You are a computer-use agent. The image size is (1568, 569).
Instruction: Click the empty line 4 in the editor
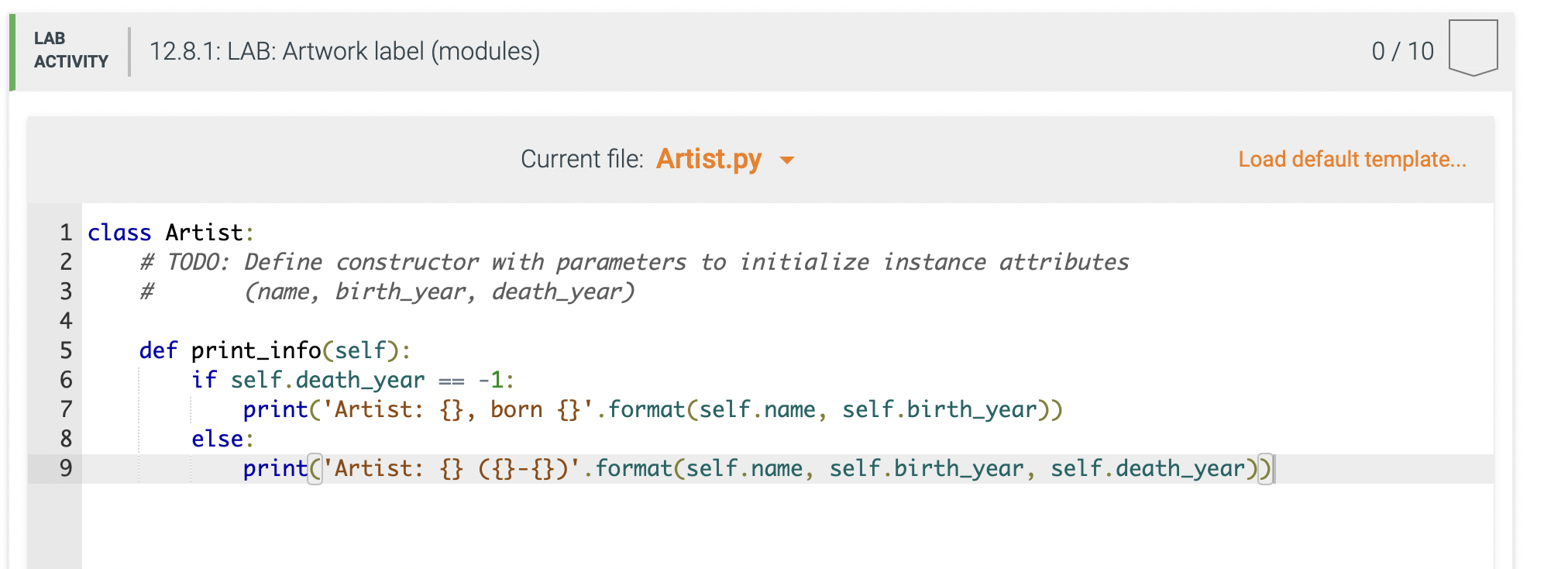787,321
